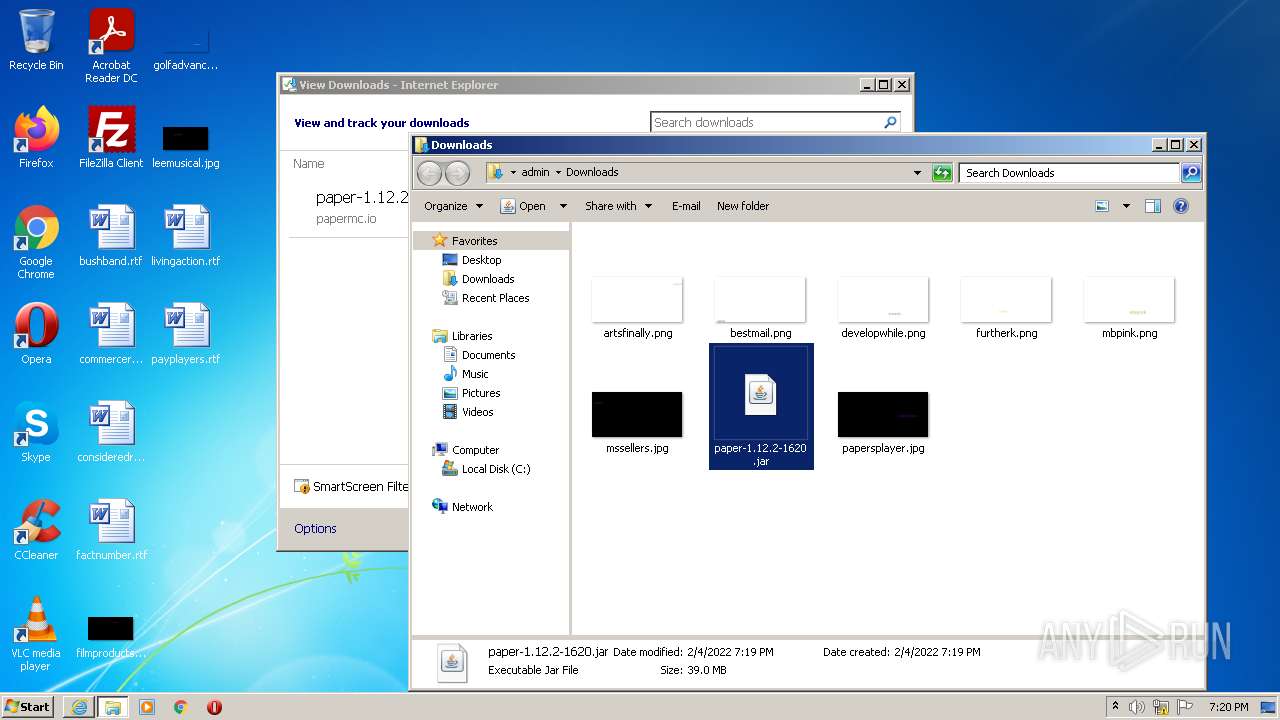
Task: Click the Chrome taskbar icon
Action: click(181, 707)
